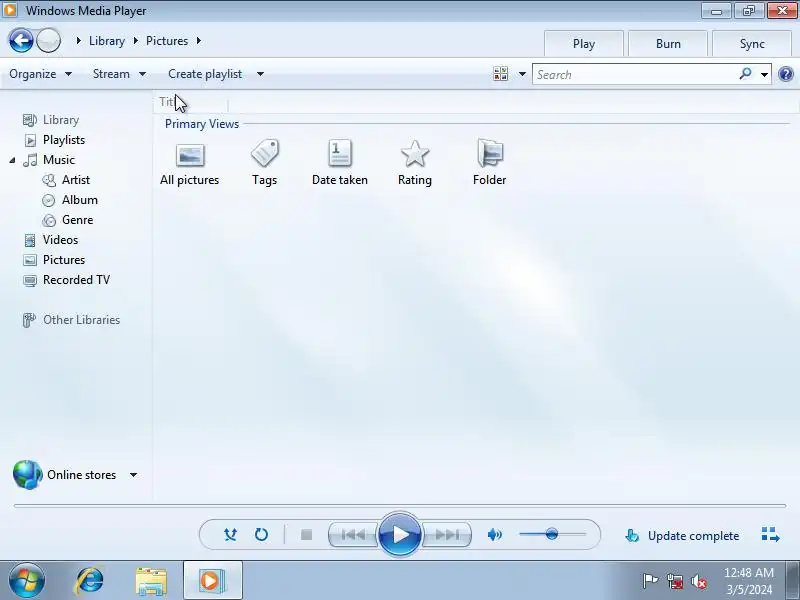Select Other Libraries

(x=81, y=320)
